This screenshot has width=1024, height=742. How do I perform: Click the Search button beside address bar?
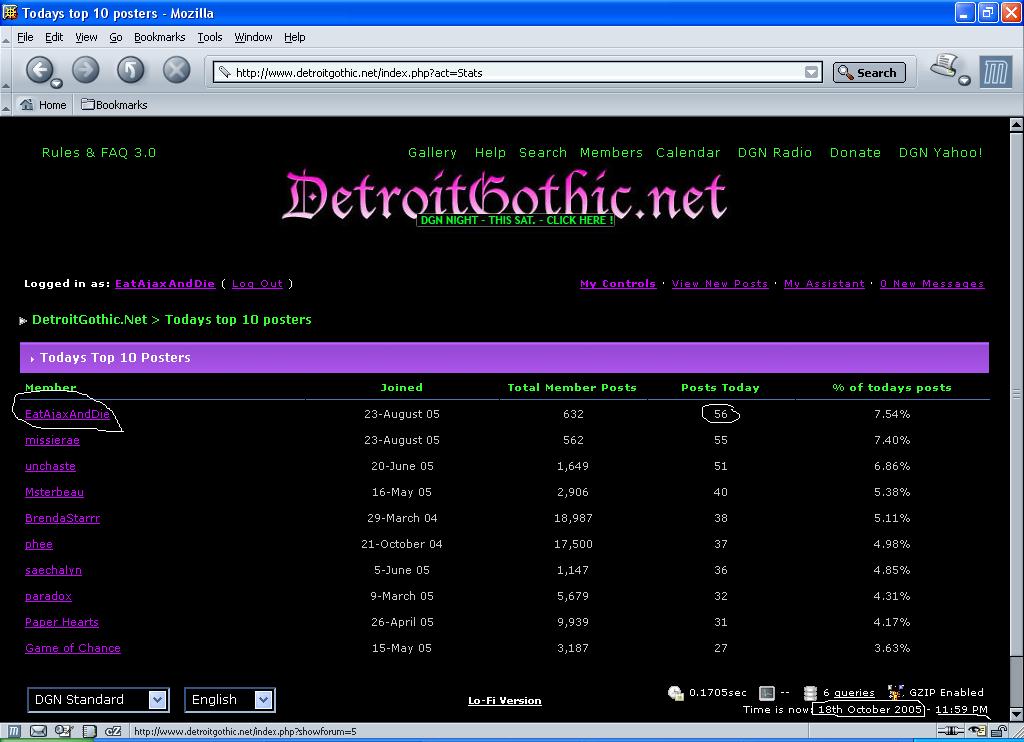pyautogui.click(x=869, y=72)
